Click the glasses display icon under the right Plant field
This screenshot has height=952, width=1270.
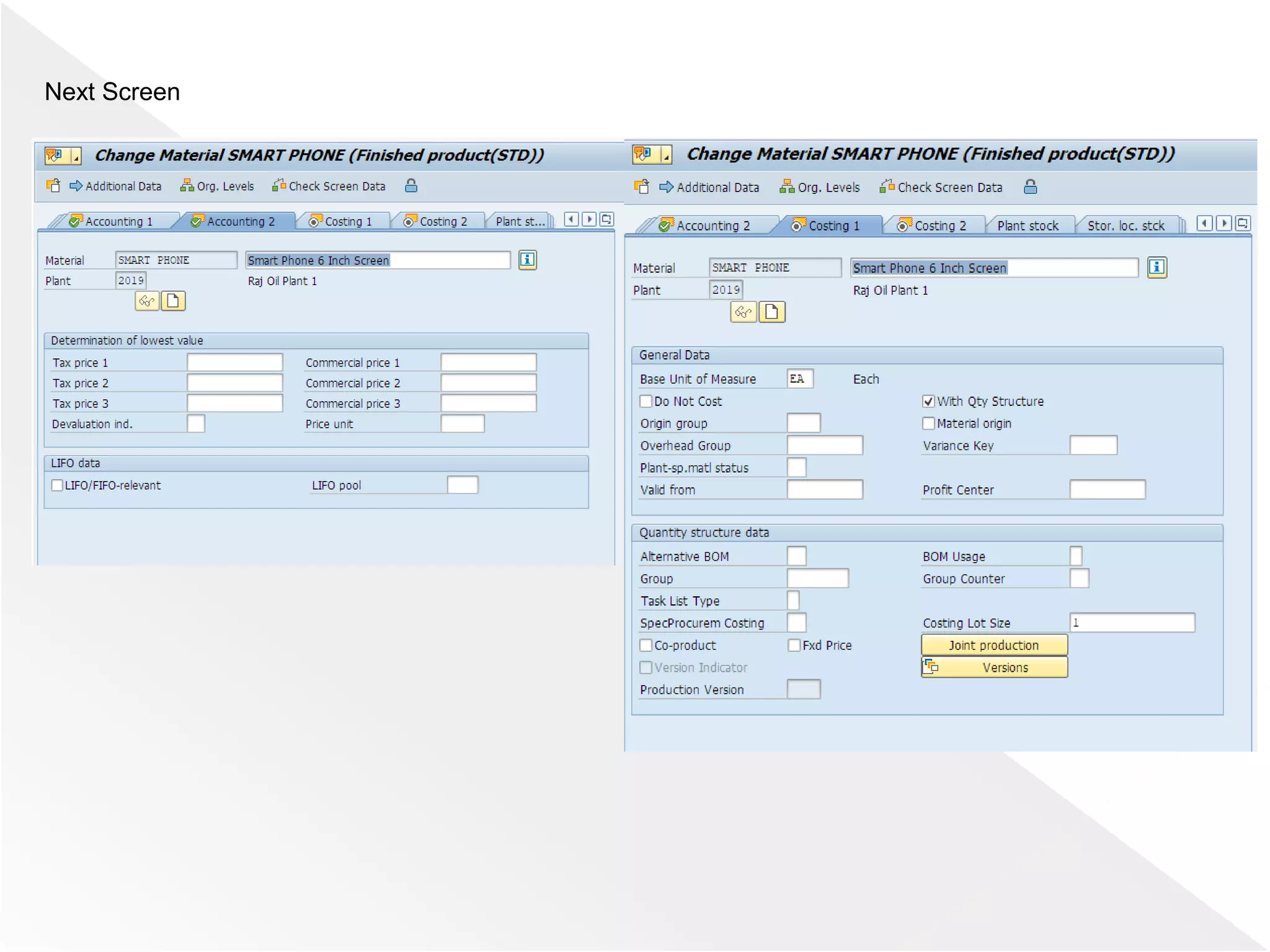[x=743, y=312]
